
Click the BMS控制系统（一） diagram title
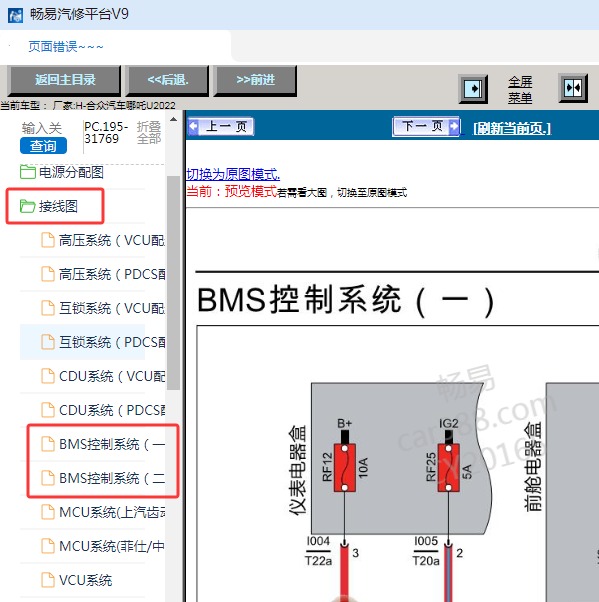click(346, 301)
